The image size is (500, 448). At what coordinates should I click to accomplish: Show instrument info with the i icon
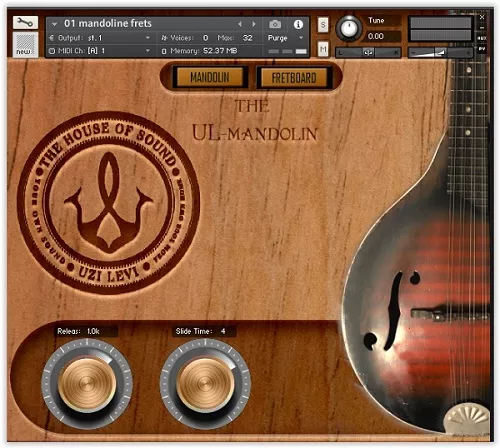298,24
